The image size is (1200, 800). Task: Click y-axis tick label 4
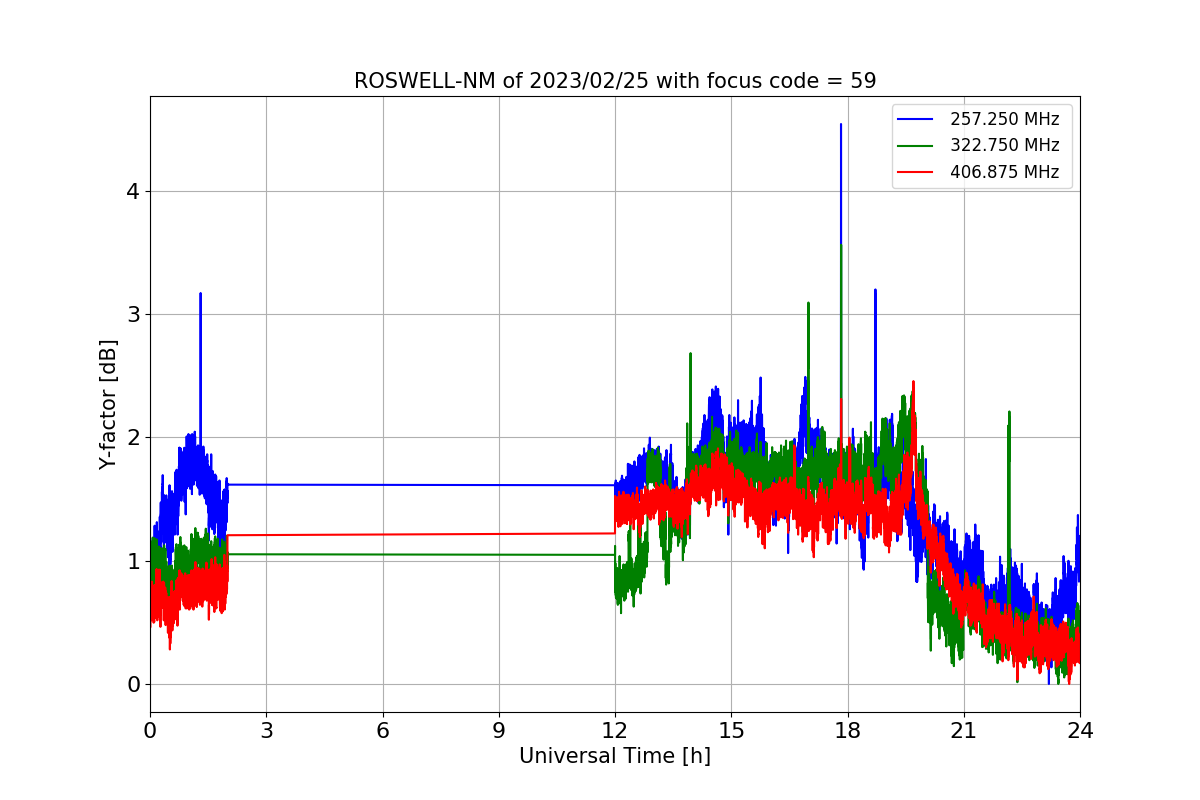132,191
